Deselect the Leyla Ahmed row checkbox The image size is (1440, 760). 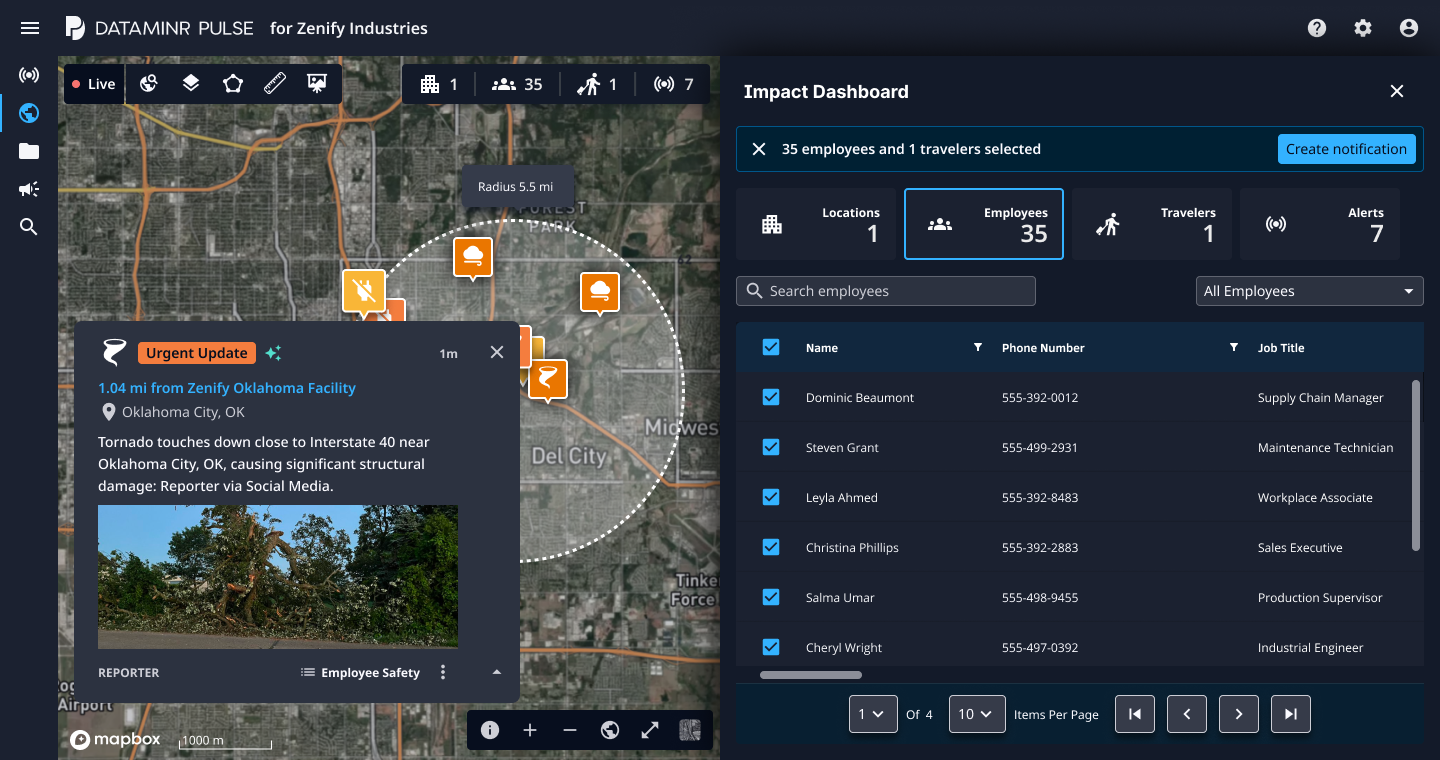tap(771, 497)
